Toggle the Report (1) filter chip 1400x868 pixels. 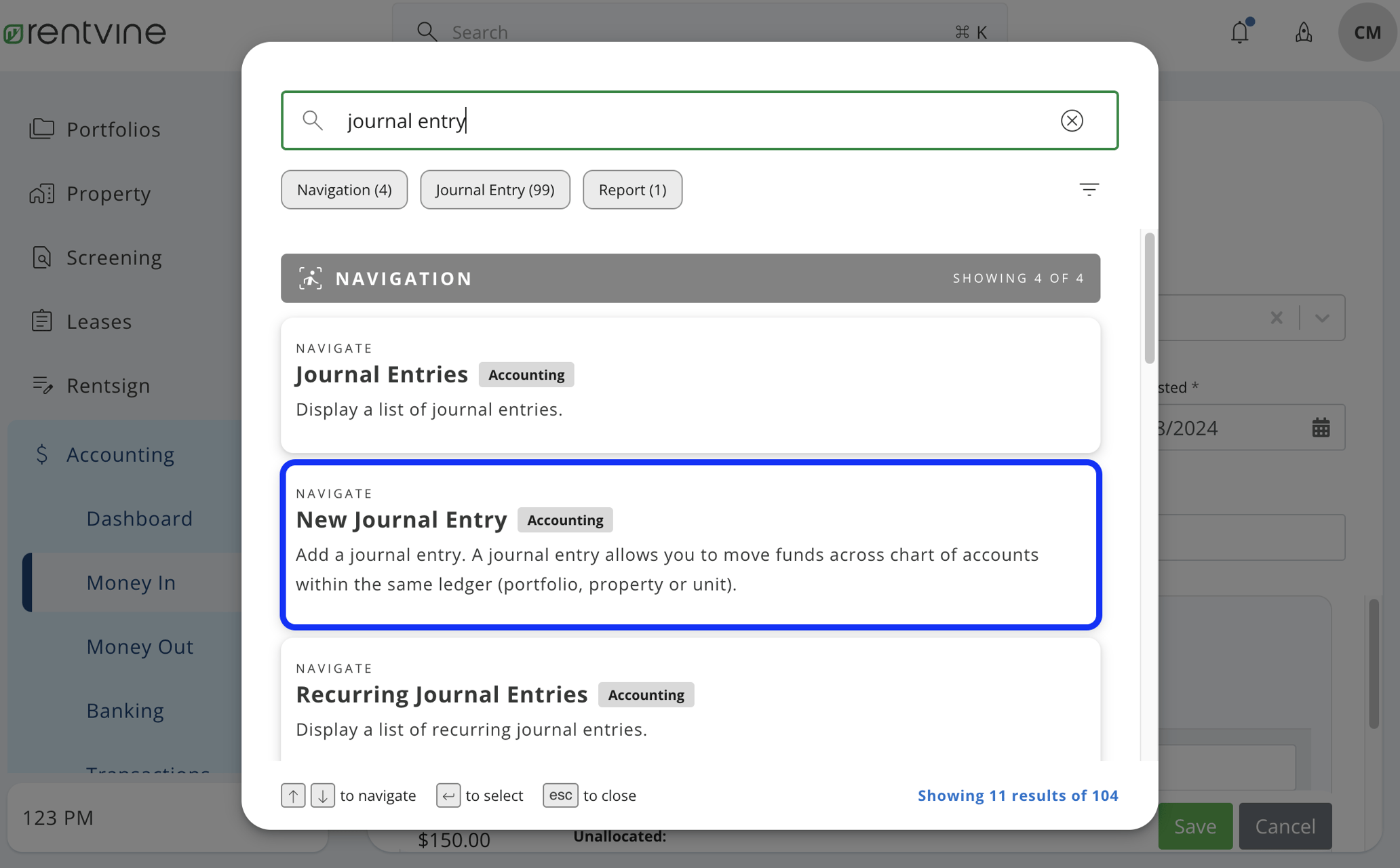(x=631, y=189)
